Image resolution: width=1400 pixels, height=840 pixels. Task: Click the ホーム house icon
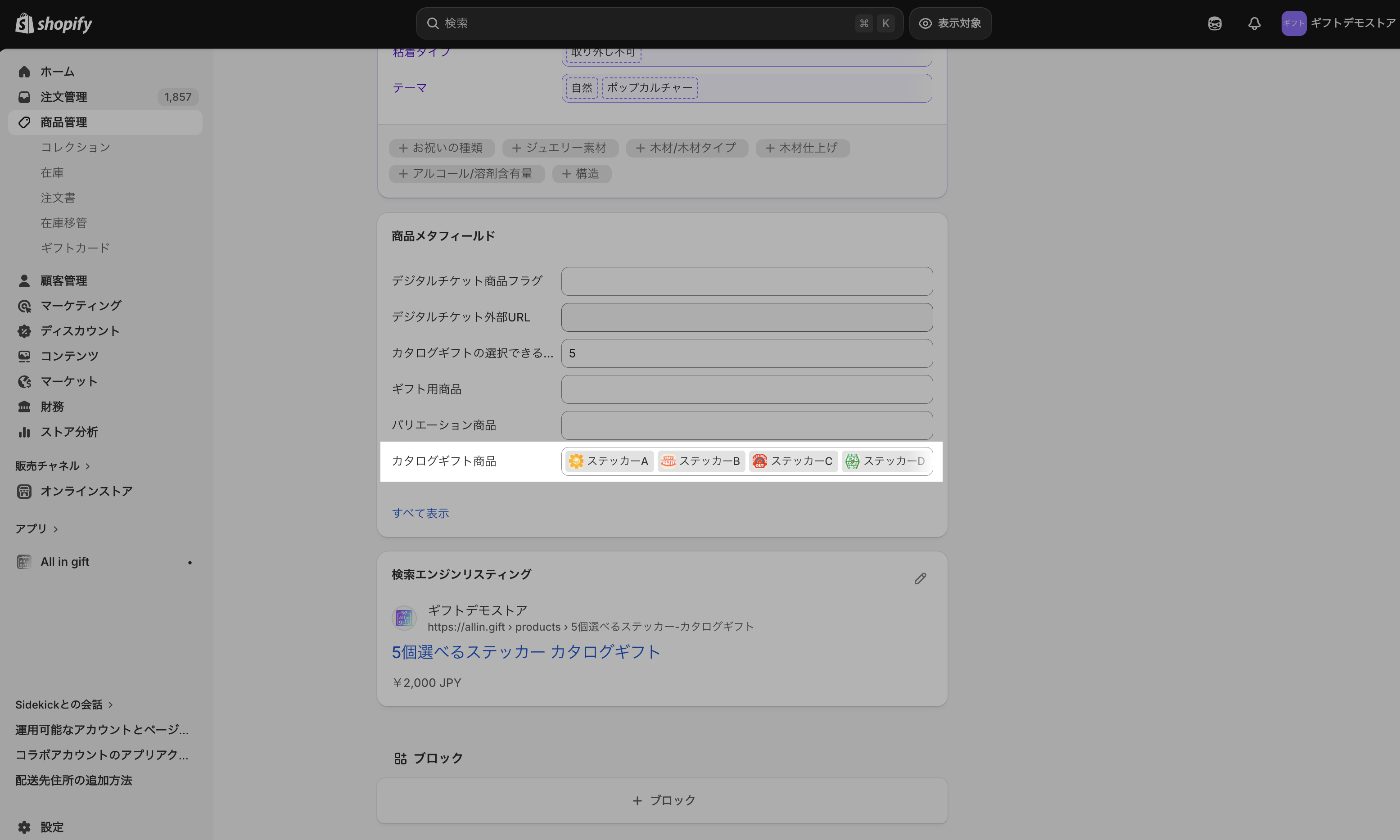[x=24, y=72]
